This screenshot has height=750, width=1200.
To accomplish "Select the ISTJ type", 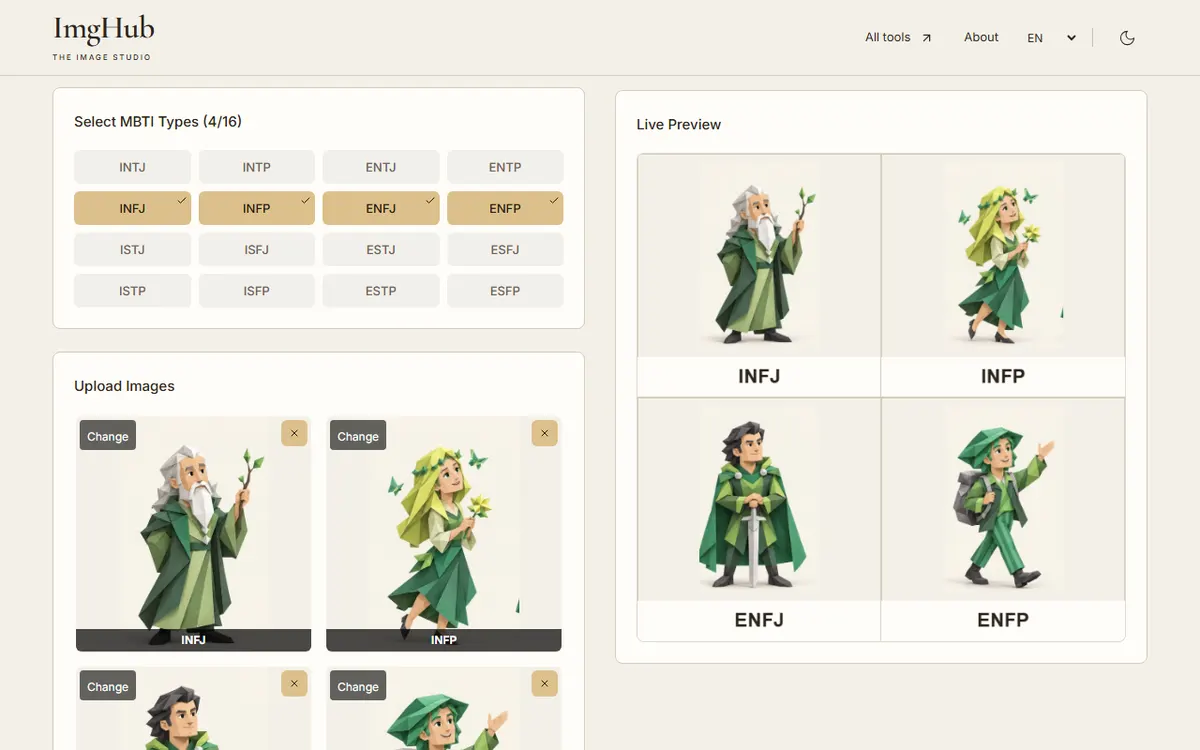I will point(132,250).
